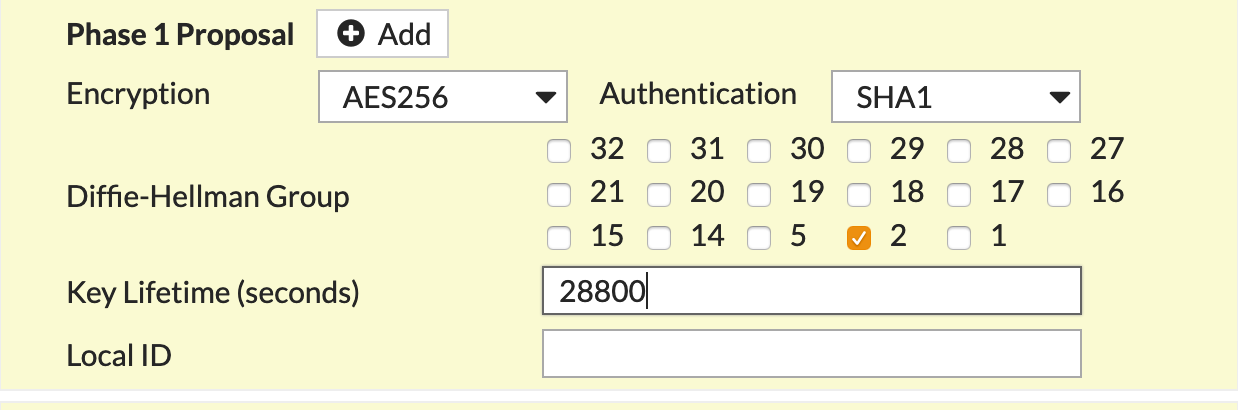Focus the Local ID input field
Image resolution: width=1238 pixels, height=410 pixels.
coord(811,354)
